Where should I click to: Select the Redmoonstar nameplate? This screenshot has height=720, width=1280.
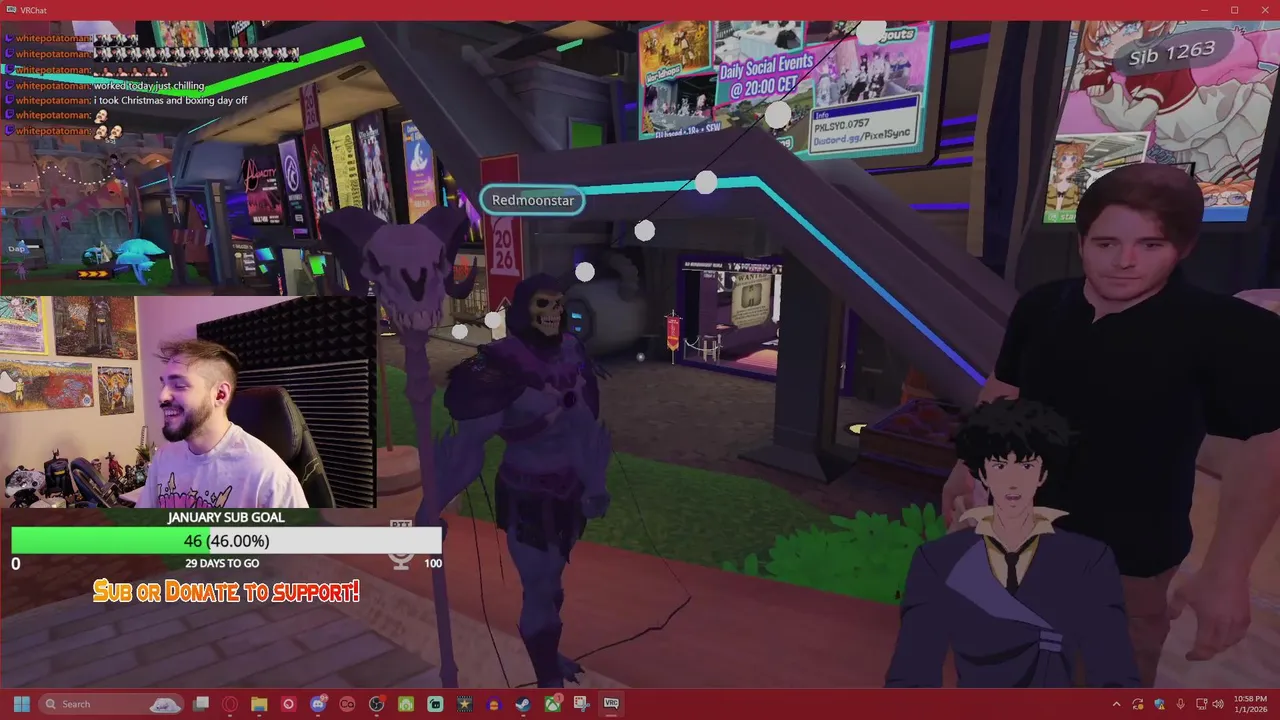point(533,200)
